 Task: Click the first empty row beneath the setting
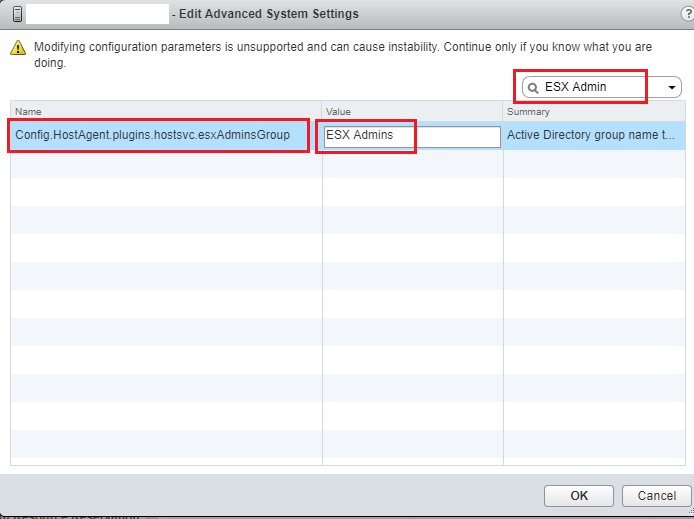coord(165,164)
